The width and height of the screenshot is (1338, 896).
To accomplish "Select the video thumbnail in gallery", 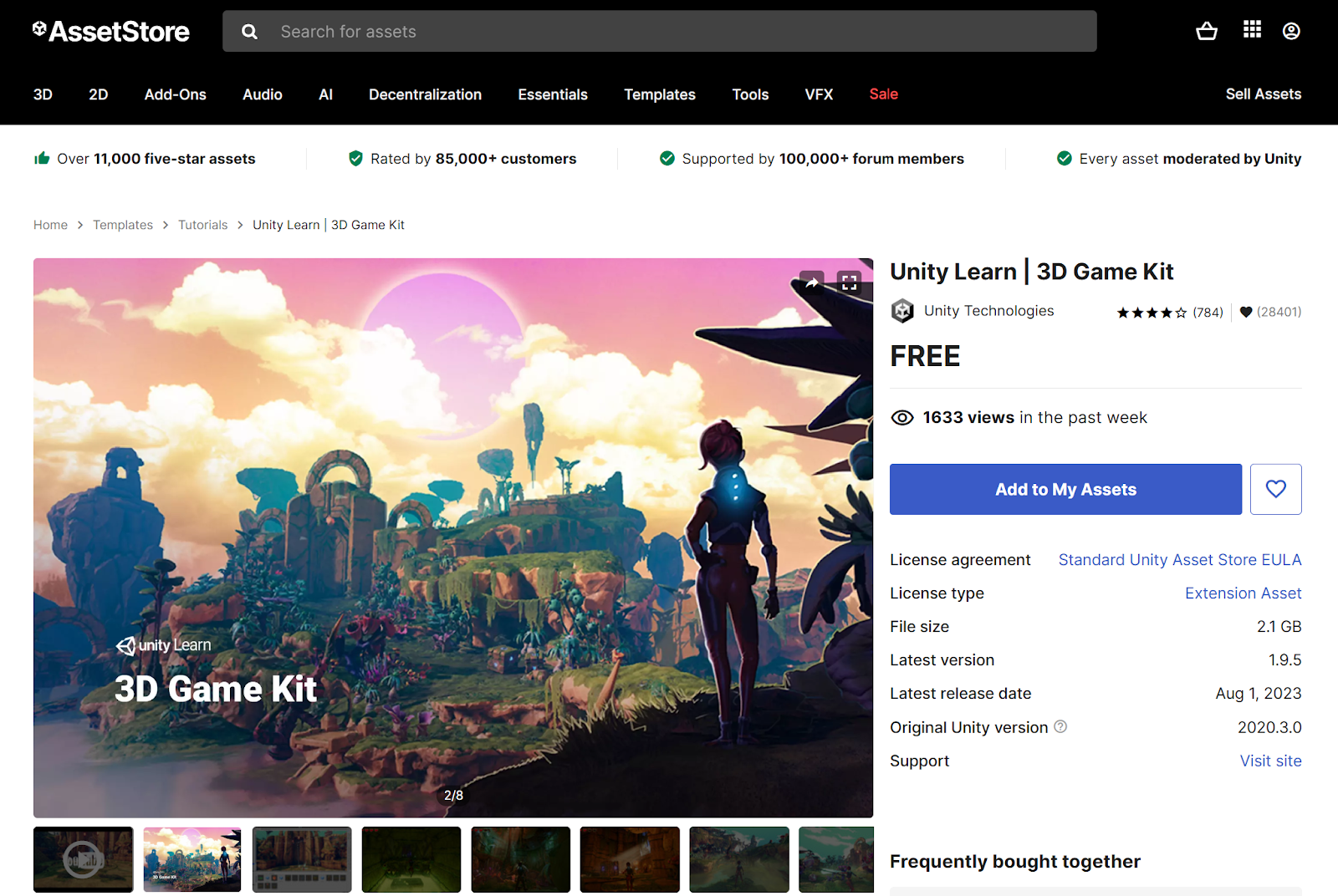I will (x=83, y=859).
